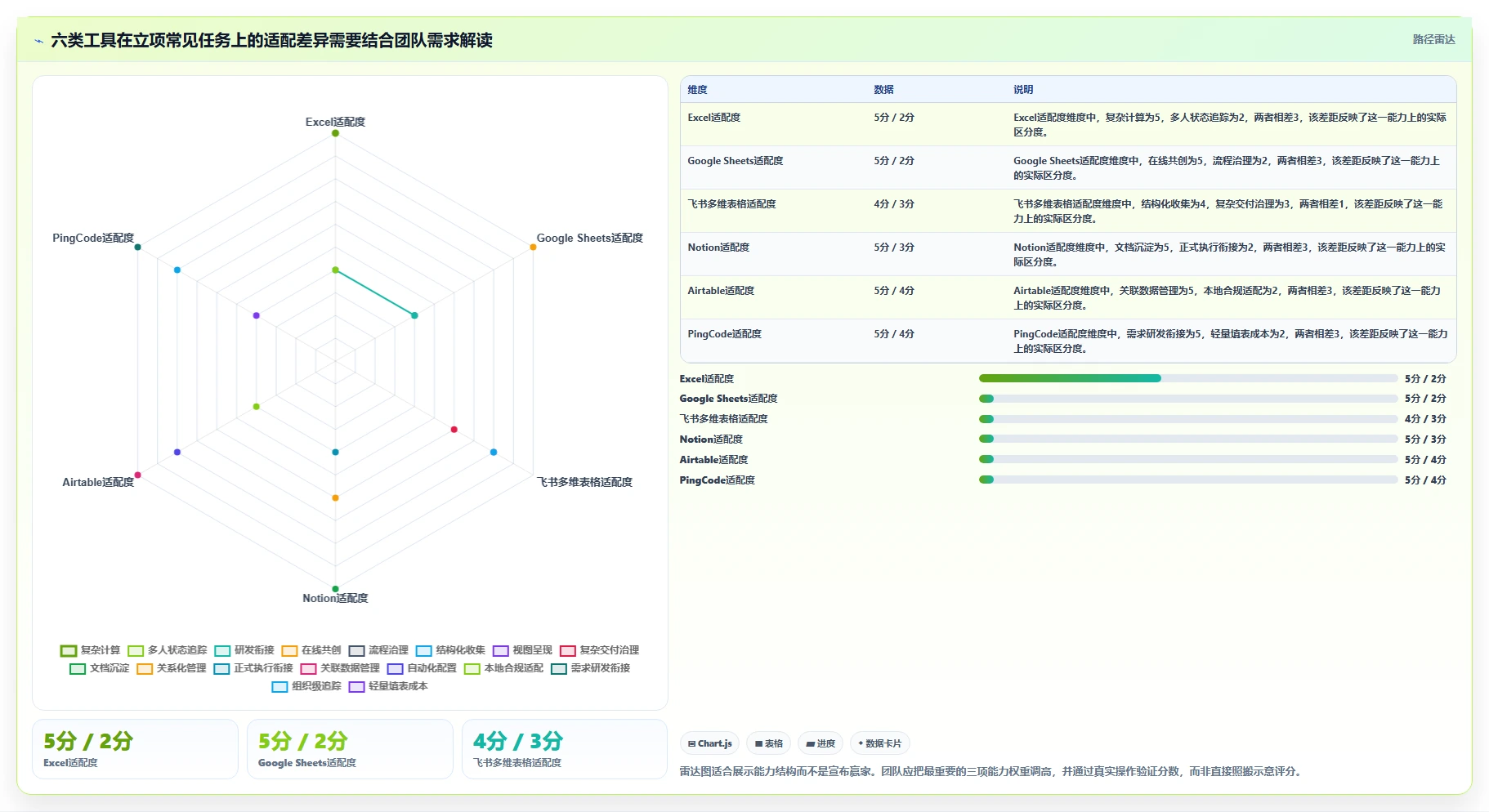Select the 进度 chip

(x=821, y=743)
